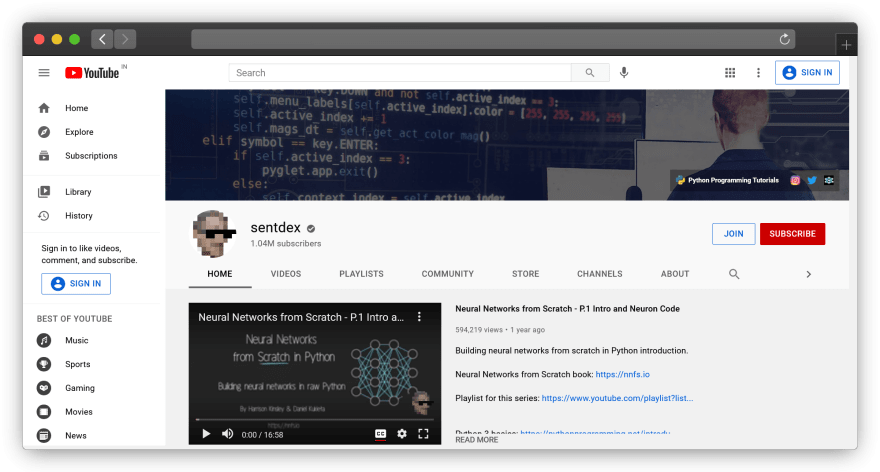The width and height of the screenshot is (880, 472).
Task: Open video player settings gear
Action: pyautogui.click(x=402, y=434)
